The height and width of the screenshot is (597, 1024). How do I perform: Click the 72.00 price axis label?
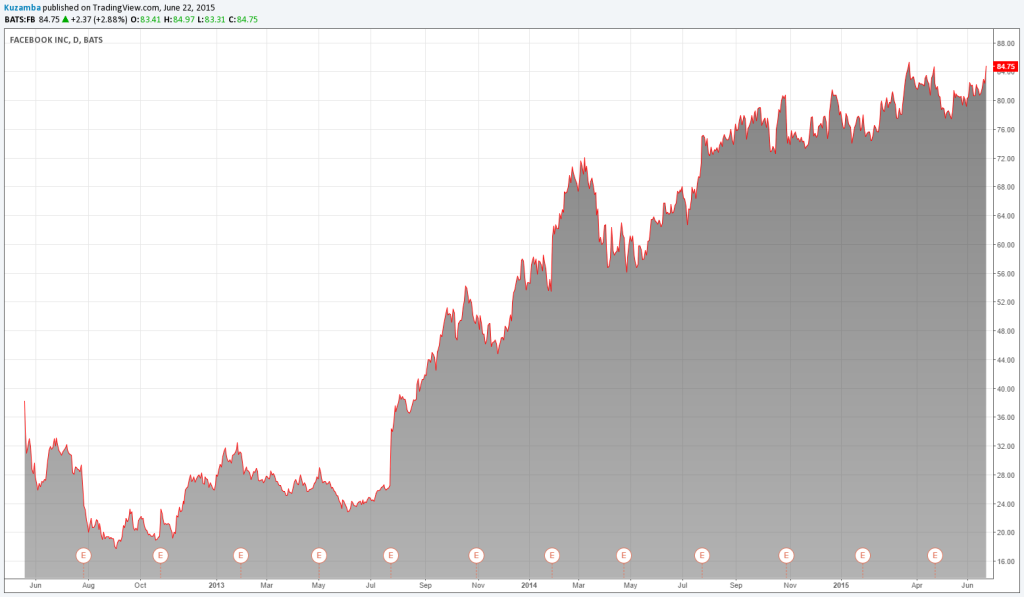(x=1006, y=159)
